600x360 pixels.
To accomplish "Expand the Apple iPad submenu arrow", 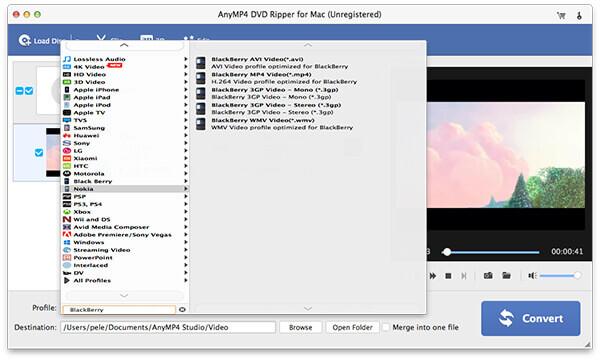I will (186, 97).
